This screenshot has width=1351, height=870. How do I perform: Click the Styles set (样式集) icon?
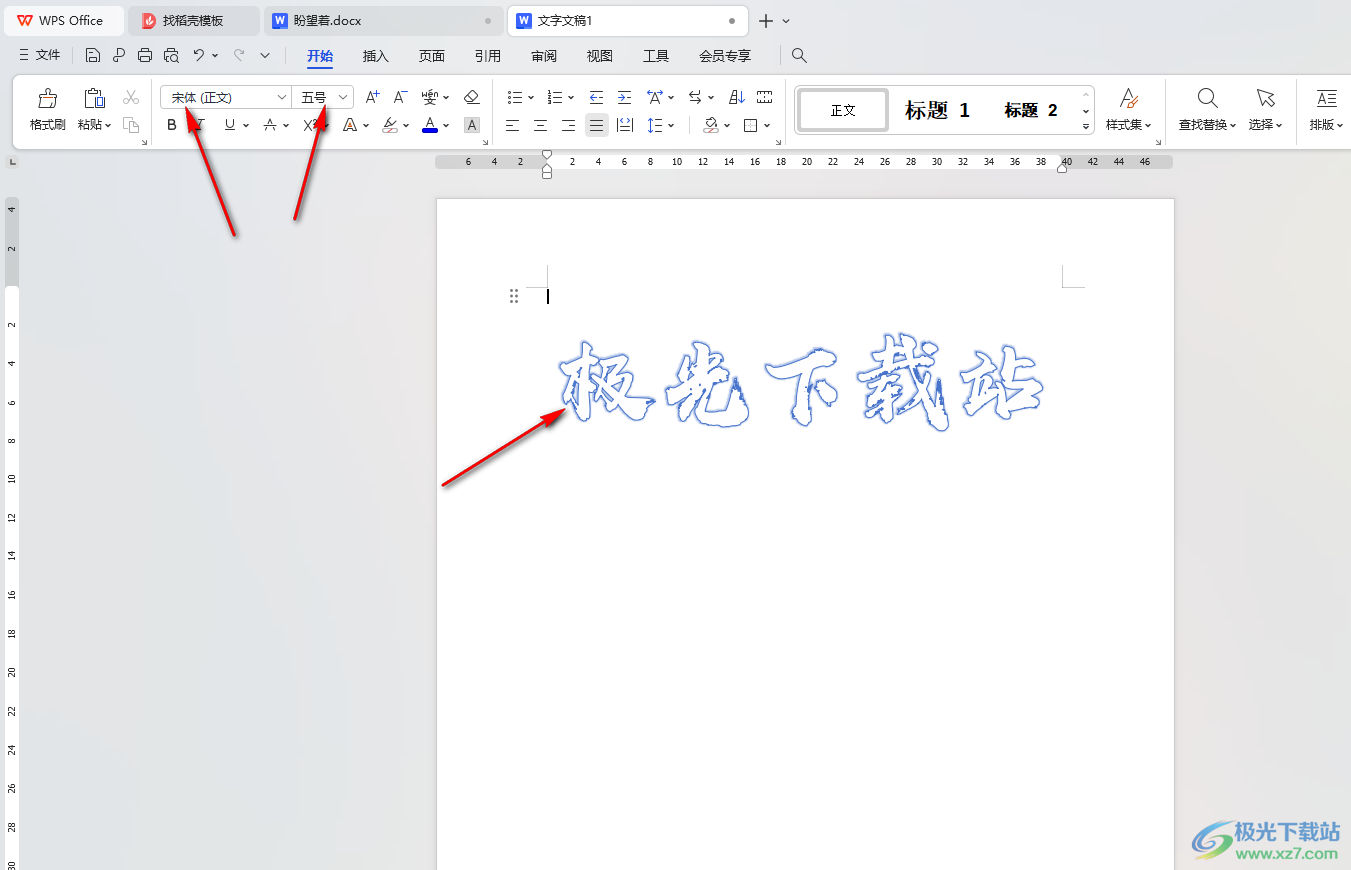(1129, 98)
